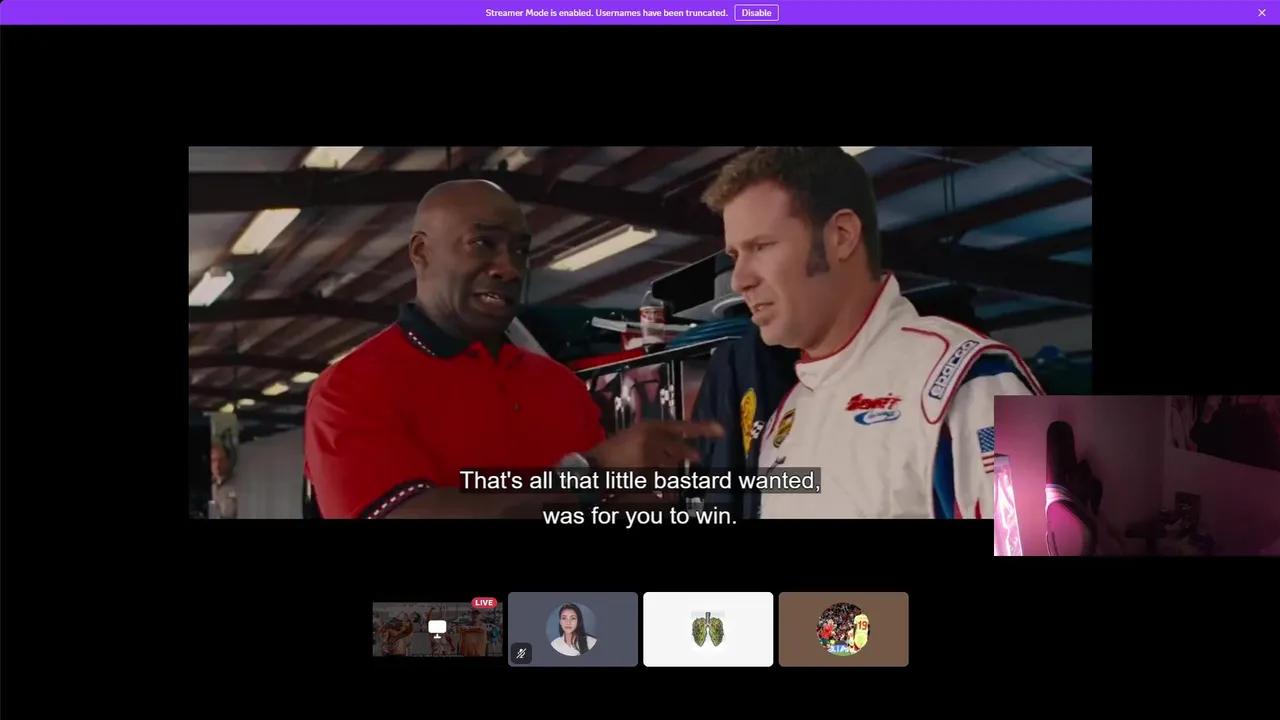Image resolution: width=1280 pixels, height=720 pixels.
Task: Disable Streamer Mode from the banner
Action: (756, 13)
